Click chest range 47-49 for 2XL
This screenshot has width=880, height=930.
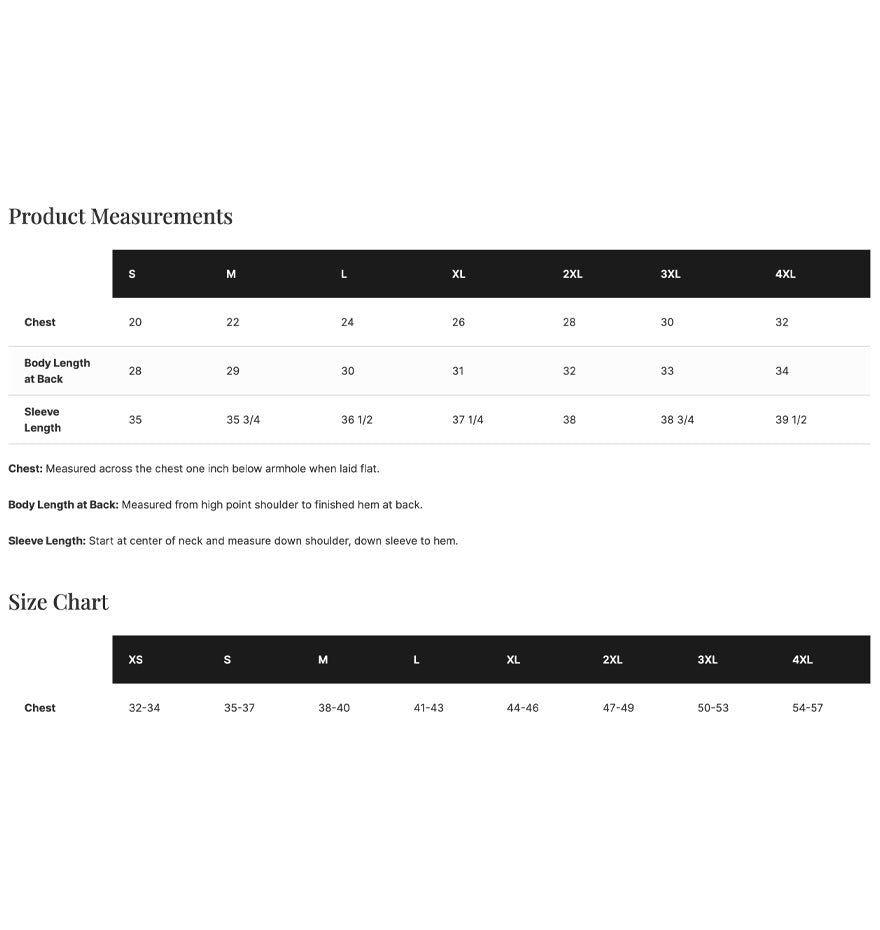click(618, 708)
